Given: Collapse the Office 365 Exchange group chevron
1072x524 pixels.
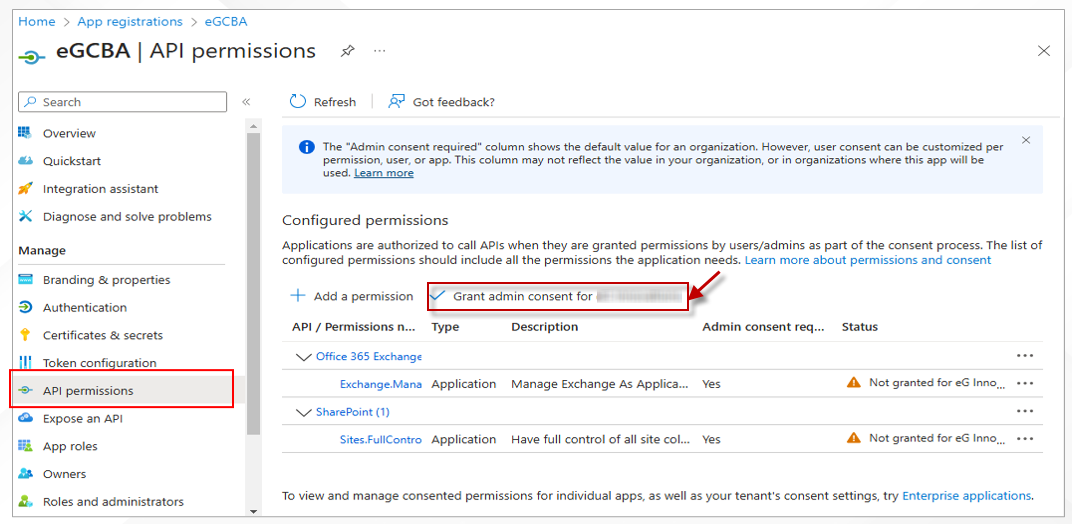Looking at the screenshot, I should 303,356.
